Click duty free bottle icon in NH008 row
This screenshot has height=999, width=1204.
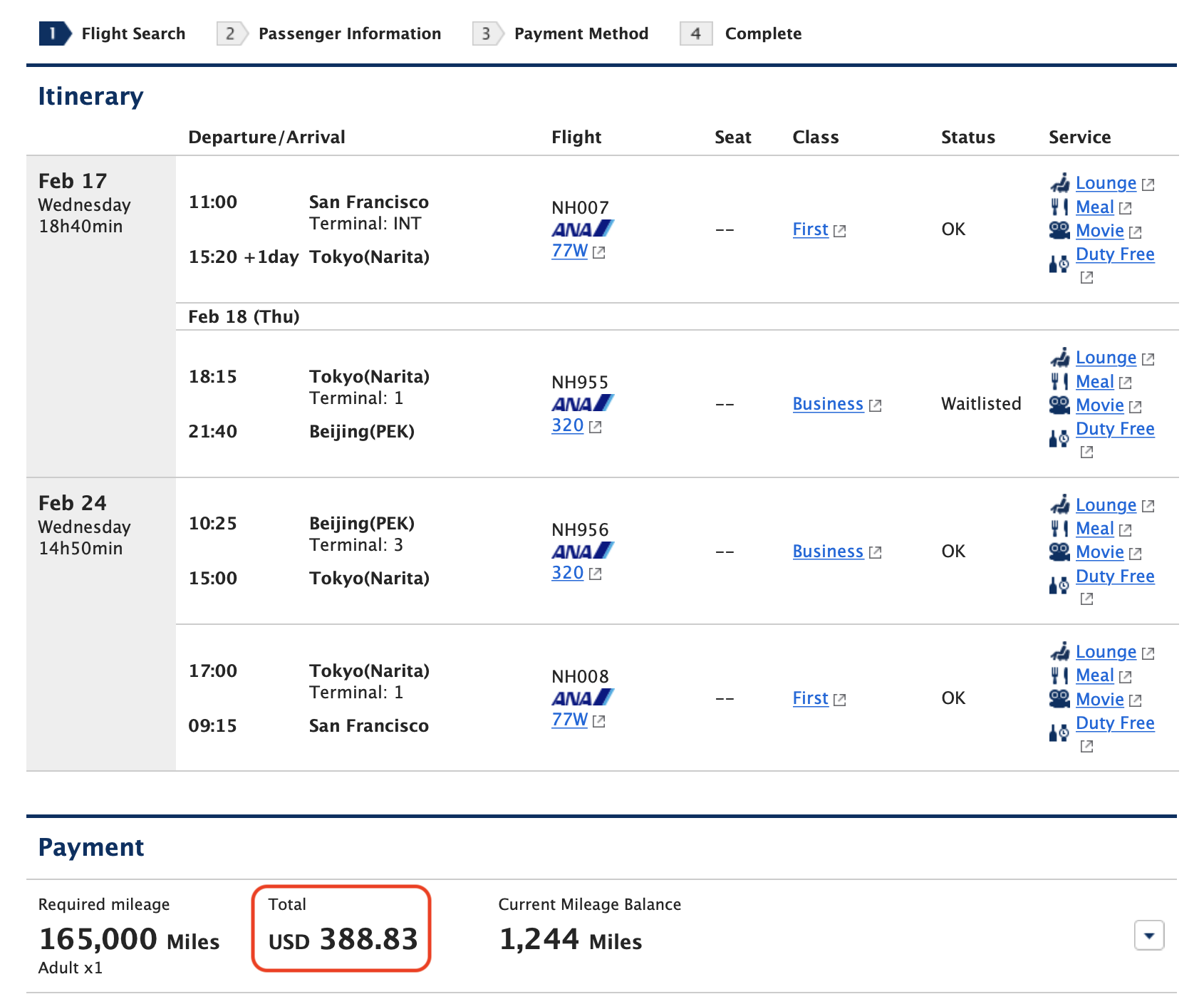pos(1059,733)
